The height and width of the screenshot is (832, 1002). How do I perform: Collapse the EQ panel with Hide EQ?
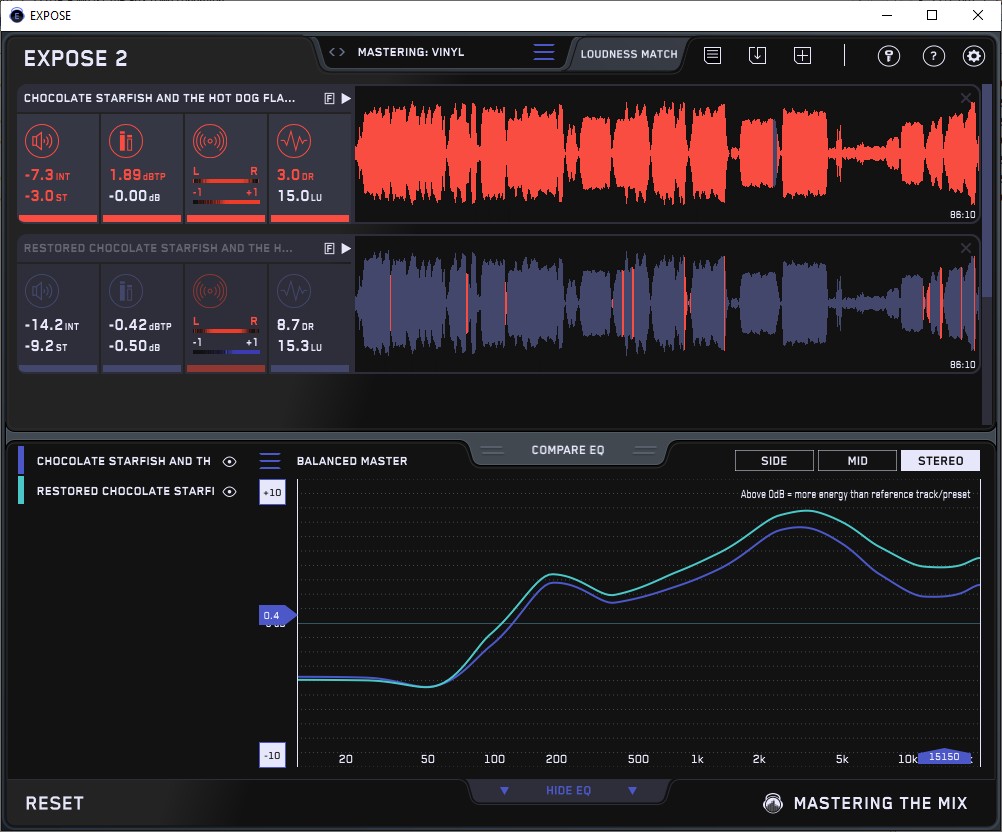568,791
